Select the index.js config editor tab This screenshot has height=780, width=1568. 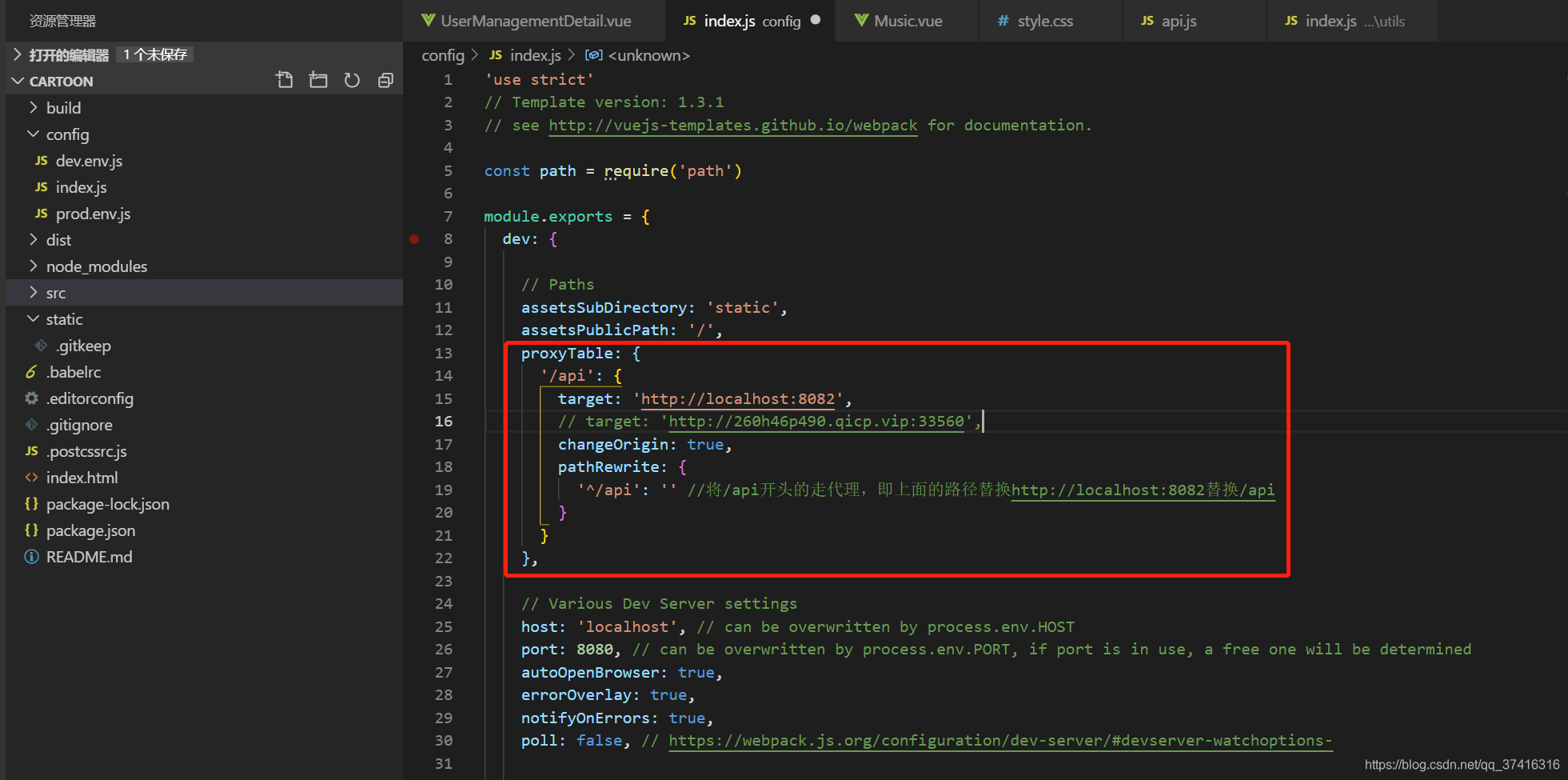pyautogui.click(x=751, y=21)
